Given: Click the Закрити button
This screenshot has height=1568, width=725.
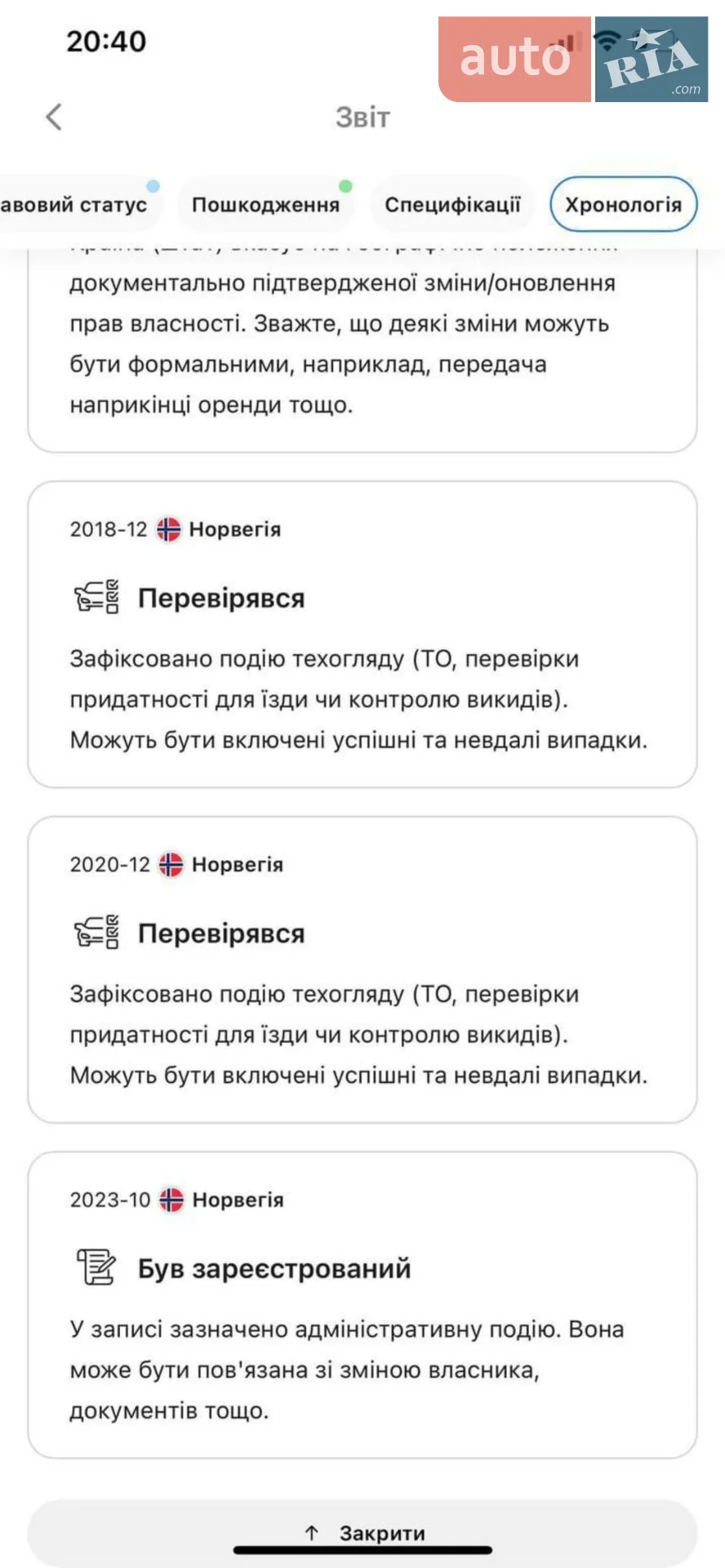Looking at the screenshot, I should pos(362,1533).
